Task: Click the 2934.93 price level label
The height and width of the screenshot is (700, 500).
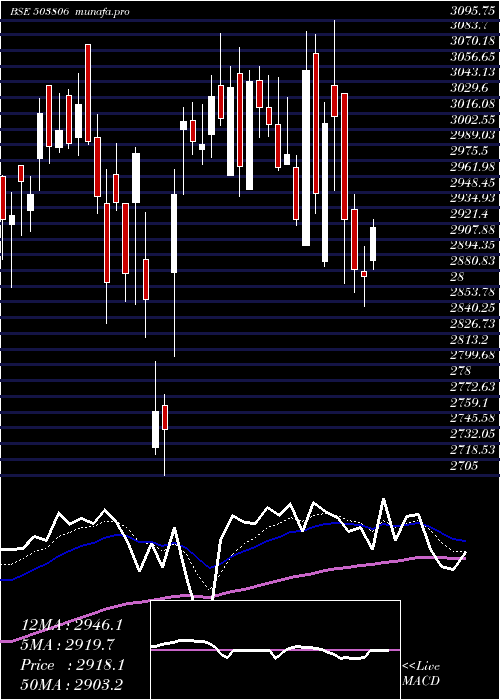Action: [473, 198]
